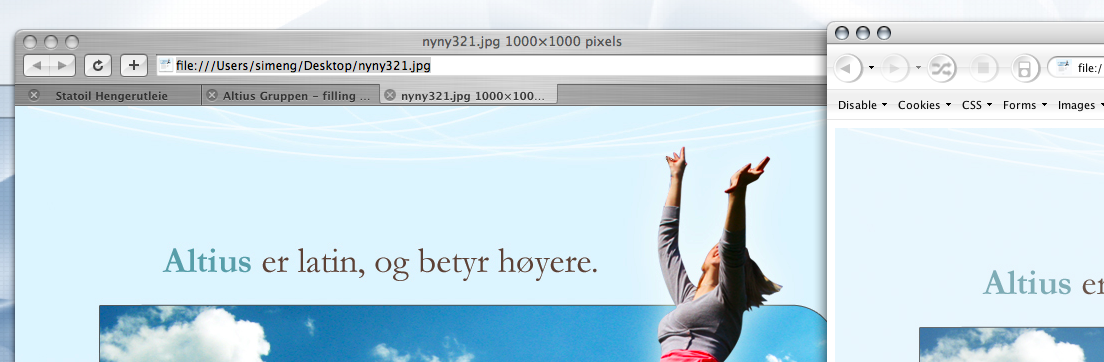
Task: Switch to the Altius Gruppen tab
Action: click(x=290, y=95)
